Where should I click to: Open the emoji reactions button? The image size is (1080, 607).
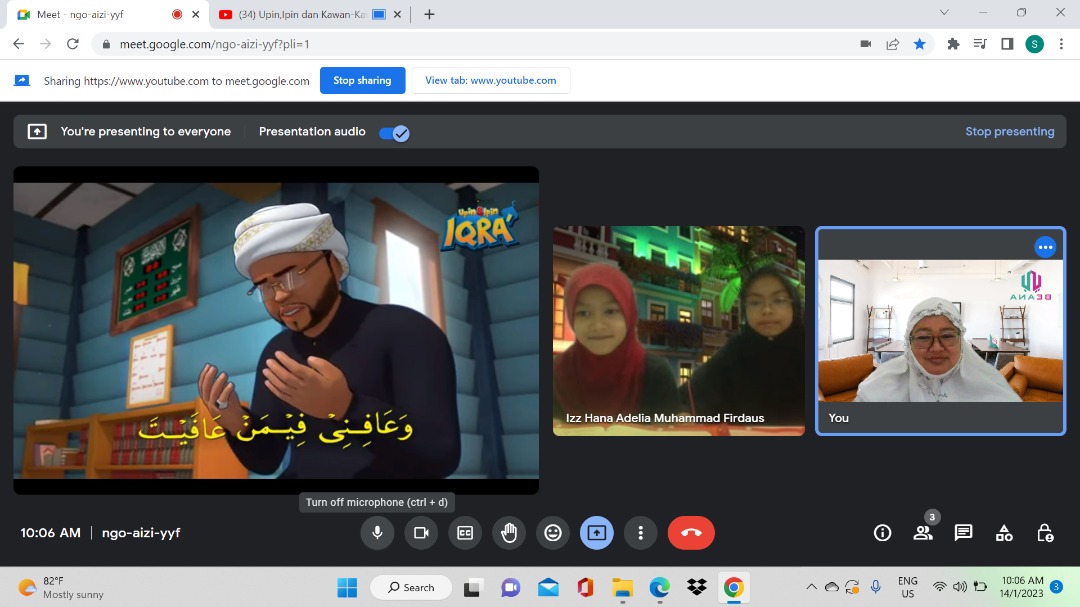pos(553,533)
